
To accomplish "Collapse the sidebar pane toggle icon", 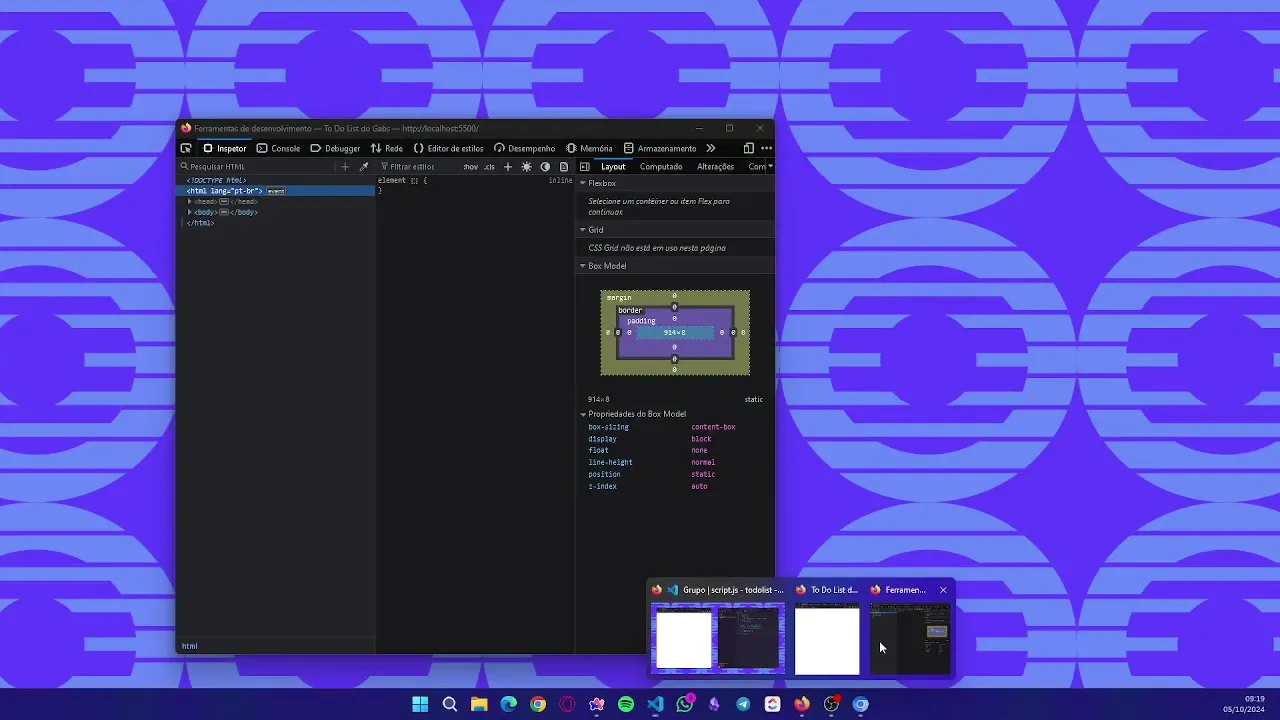I will click(x=585, y=167).
